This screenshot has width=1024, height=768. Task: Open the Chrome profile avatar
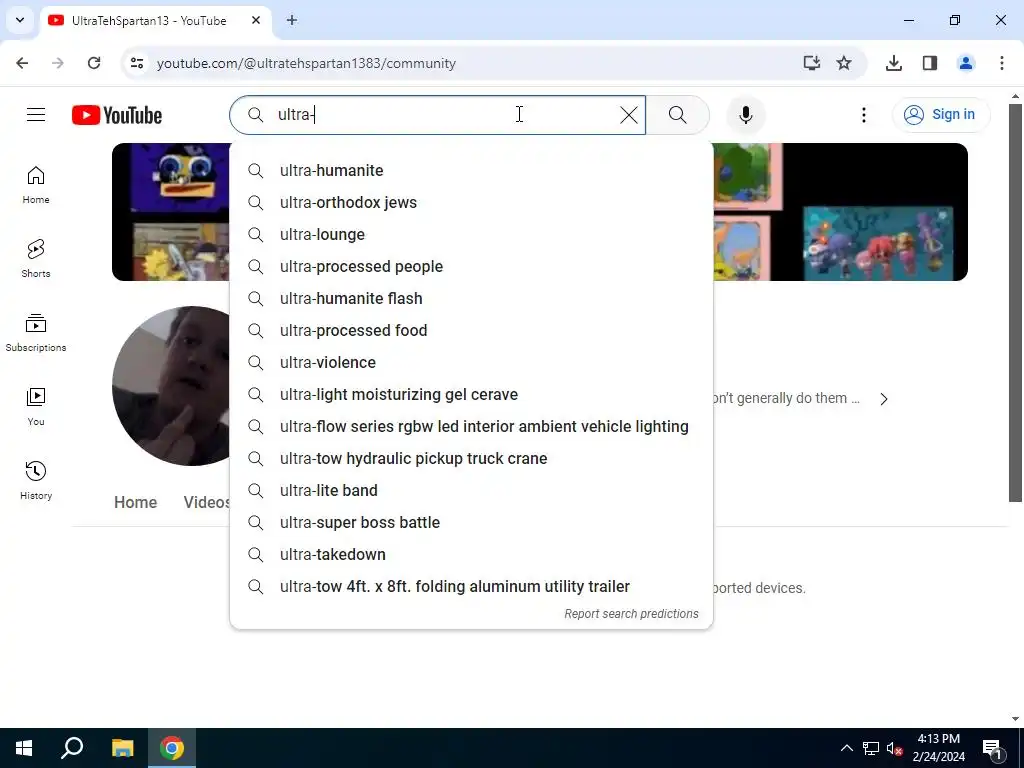(x=965, y=63)
